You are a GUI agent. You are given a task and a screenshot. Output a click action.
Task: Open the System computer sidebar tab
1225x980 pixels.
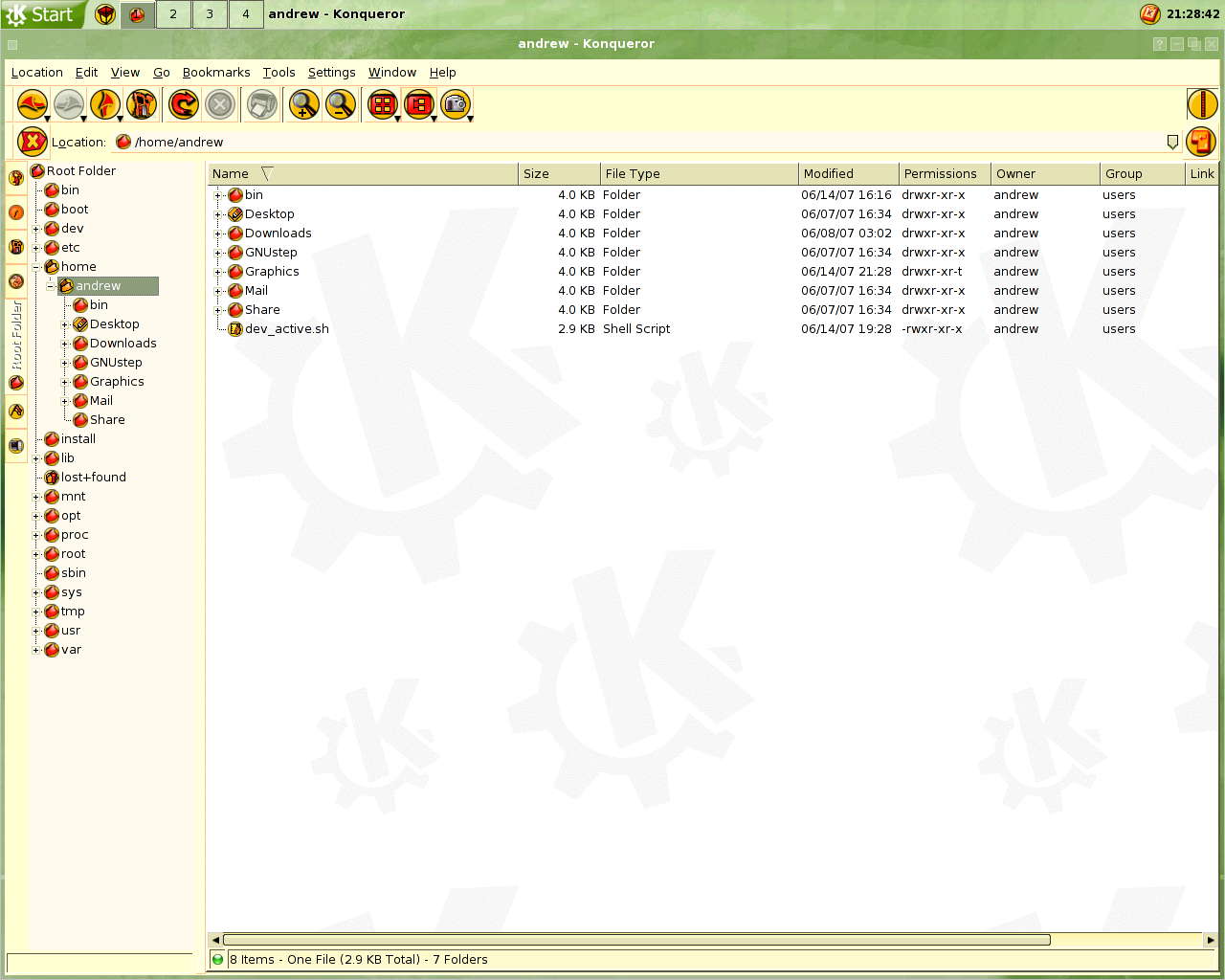16,446
